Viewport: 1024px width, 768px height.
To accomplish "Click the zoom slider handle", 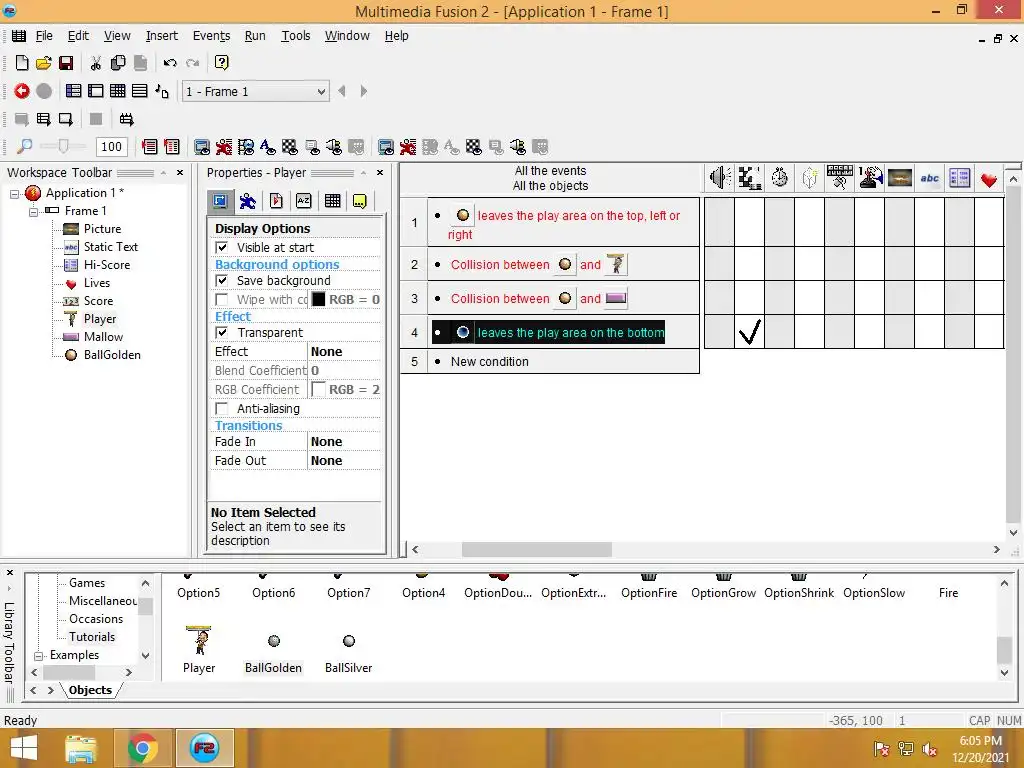I will (63, 146).
